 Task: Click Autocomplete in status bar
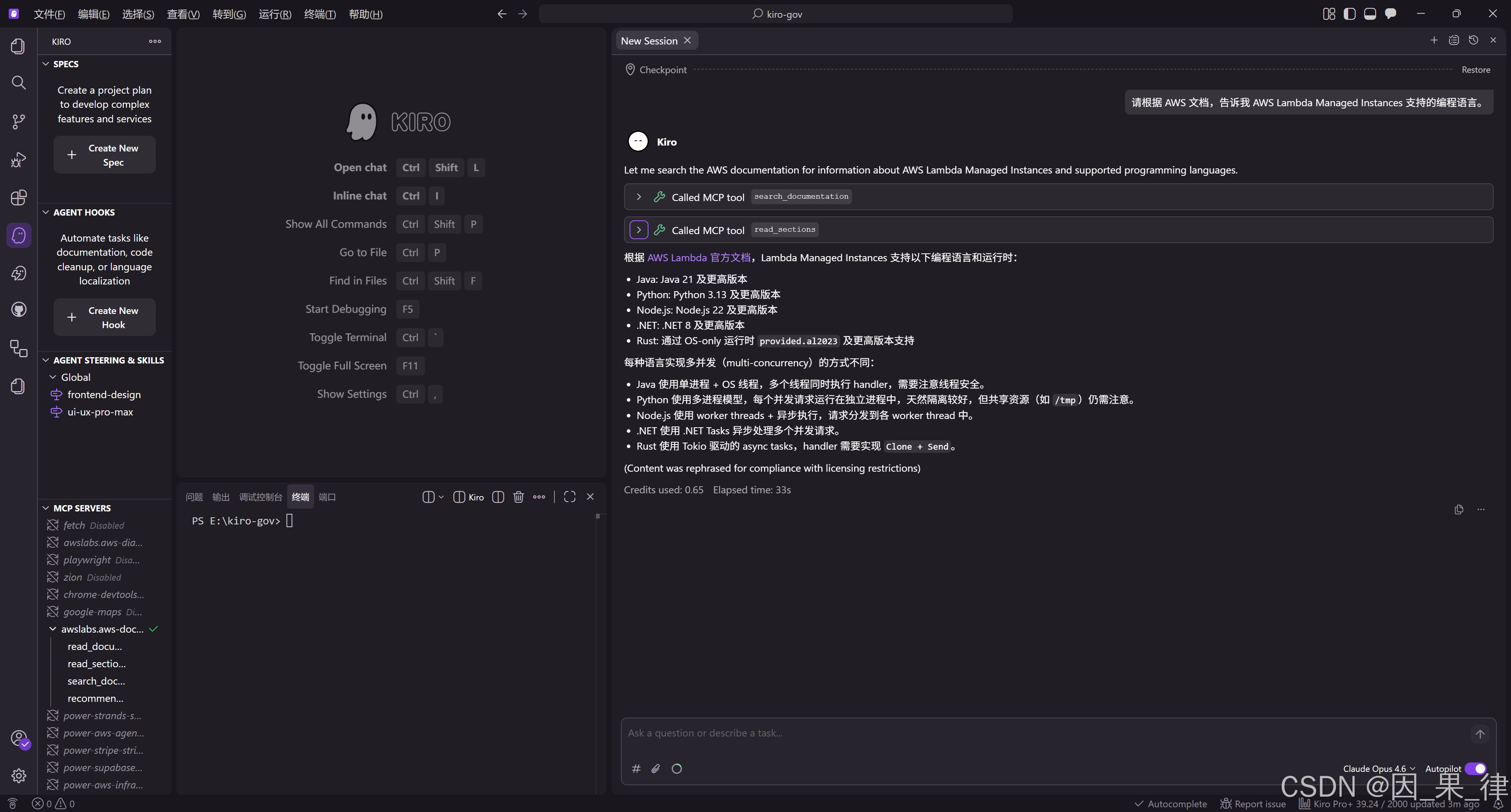pyautogui.click(x=1171, y=803)
